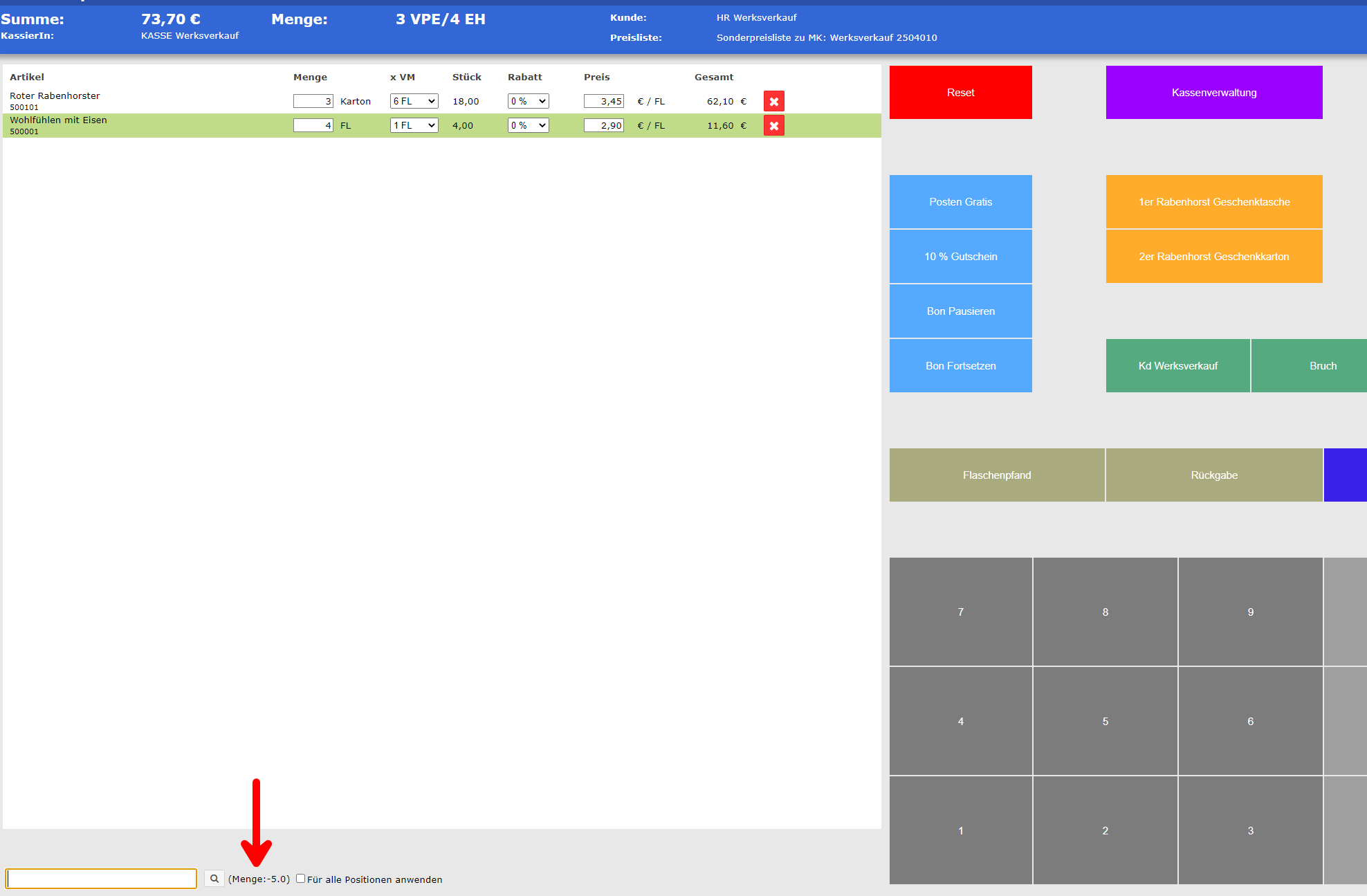Click Bon Pausieren
Screen dimensions: 1367x896
point(960,311)
